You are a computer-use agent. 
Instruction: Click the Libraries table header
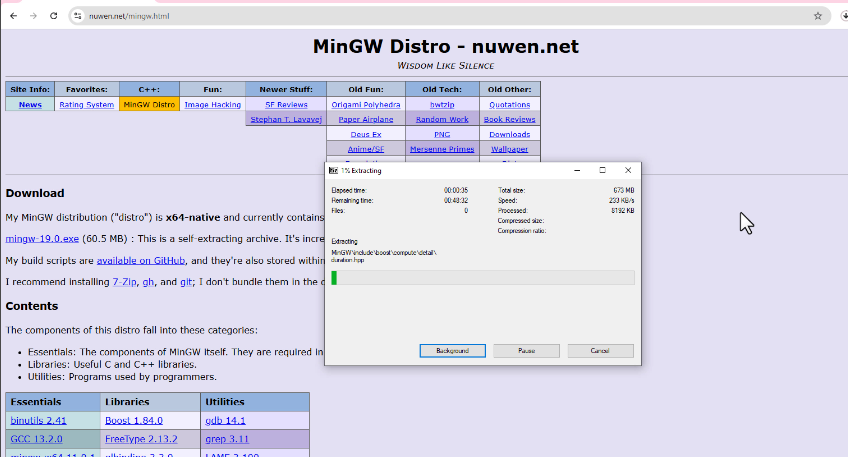tap(150, 402)
